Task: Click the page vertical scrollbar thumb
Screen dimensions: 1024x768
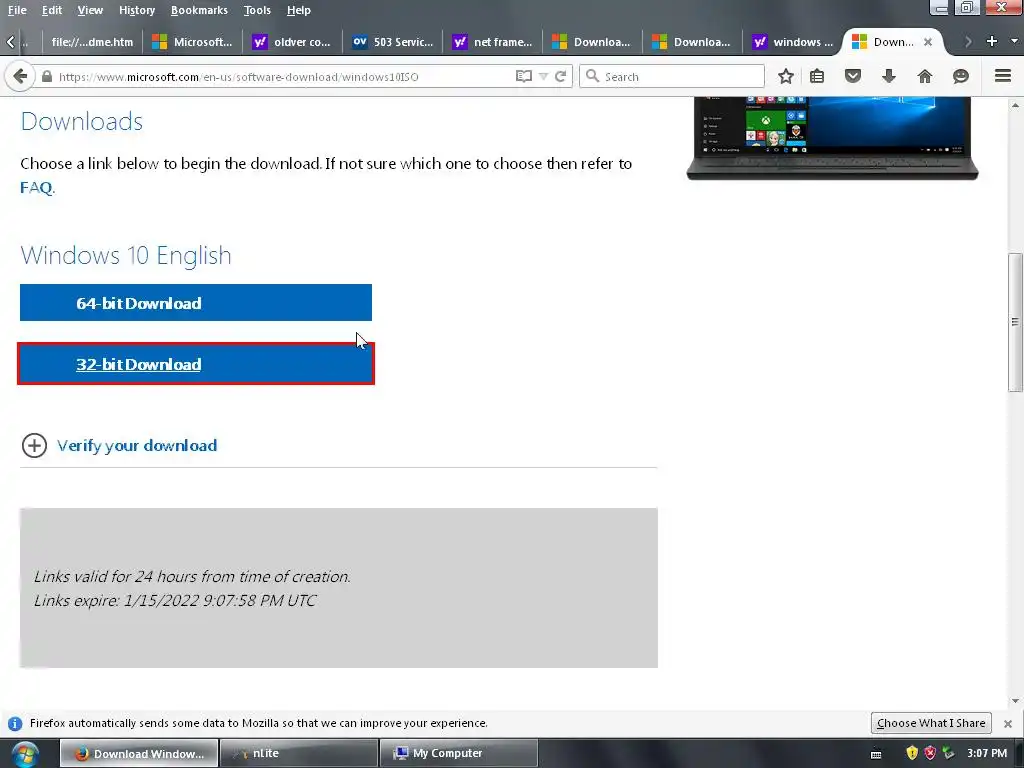Action: click(1015, 323)
